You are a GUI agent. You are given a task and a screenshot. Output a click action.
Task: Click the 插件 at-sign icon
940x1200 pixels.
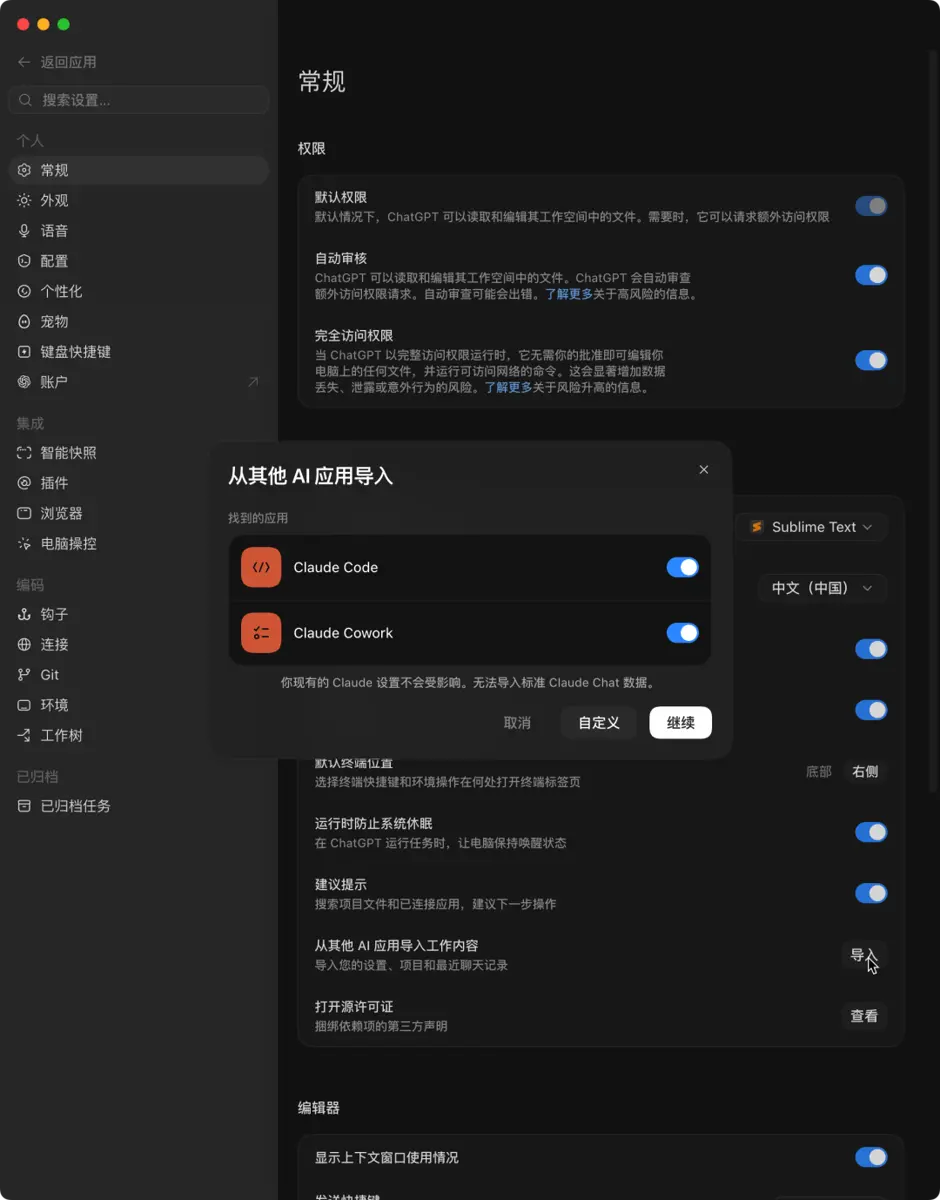click(24, 483)
